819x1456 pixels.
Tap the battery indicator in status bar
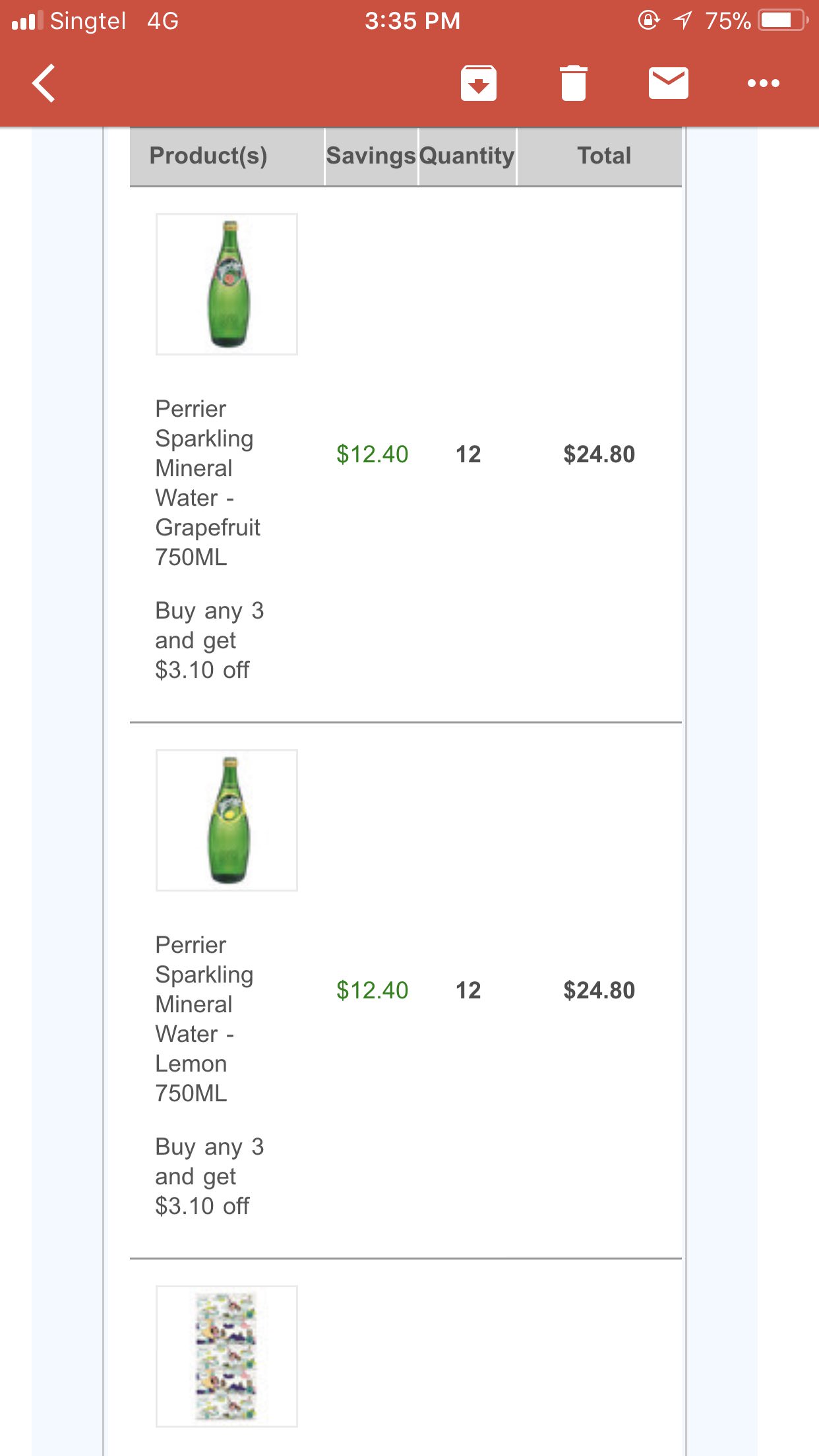pos(783,20)
